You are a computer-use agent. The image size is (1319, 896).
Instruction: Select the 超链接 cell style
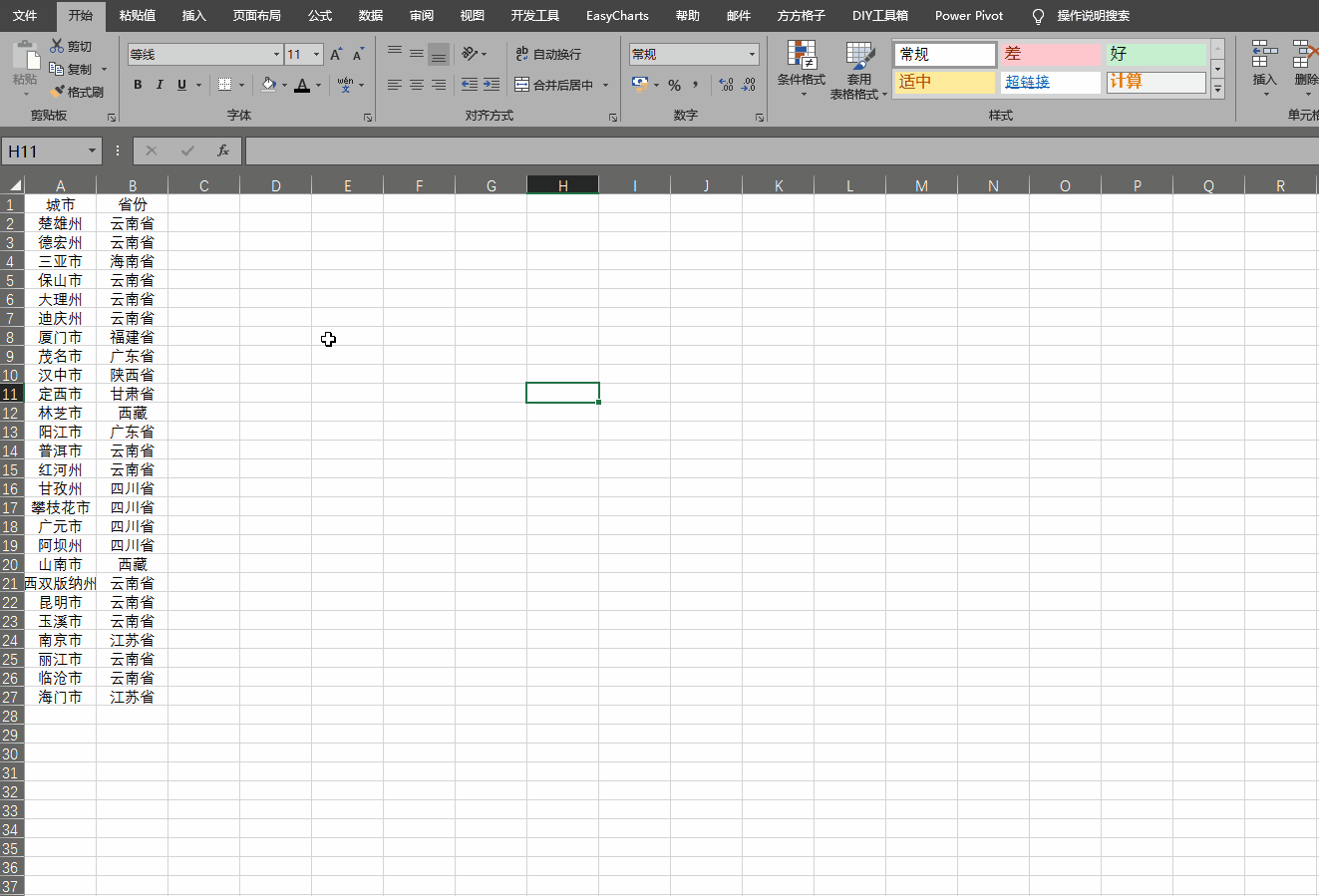[x=1050, y=82]
